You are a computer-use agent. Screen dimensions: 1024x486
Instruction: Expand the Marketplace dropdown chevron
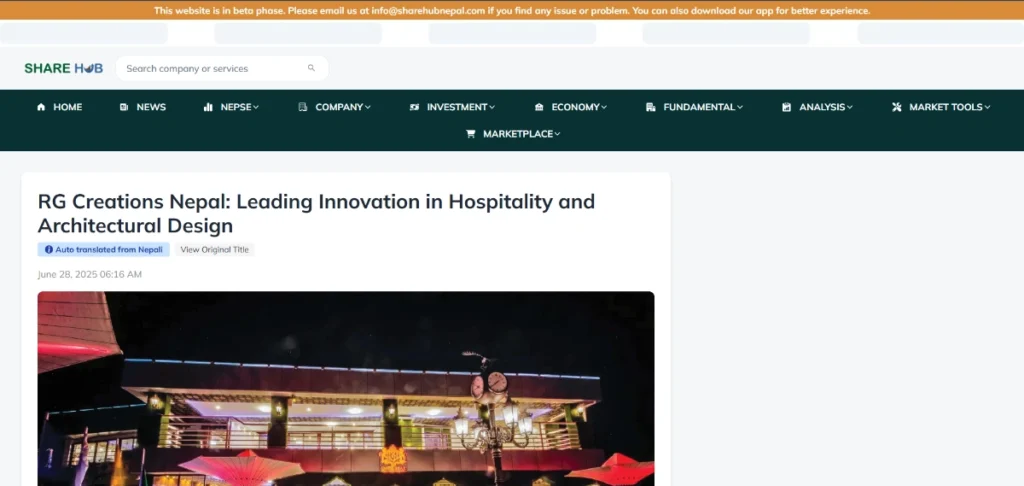(557, 134)
